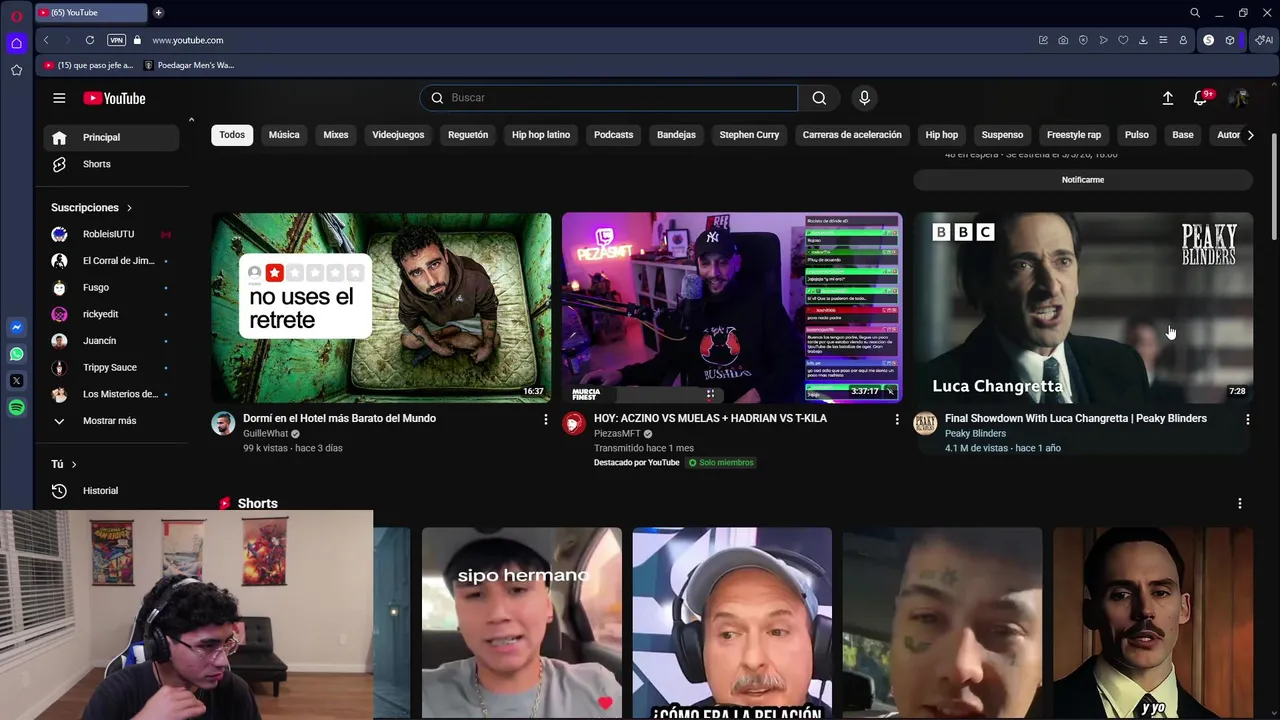Open the bookmarks star icon in sidebar
1280x720 pixels.
16,70
